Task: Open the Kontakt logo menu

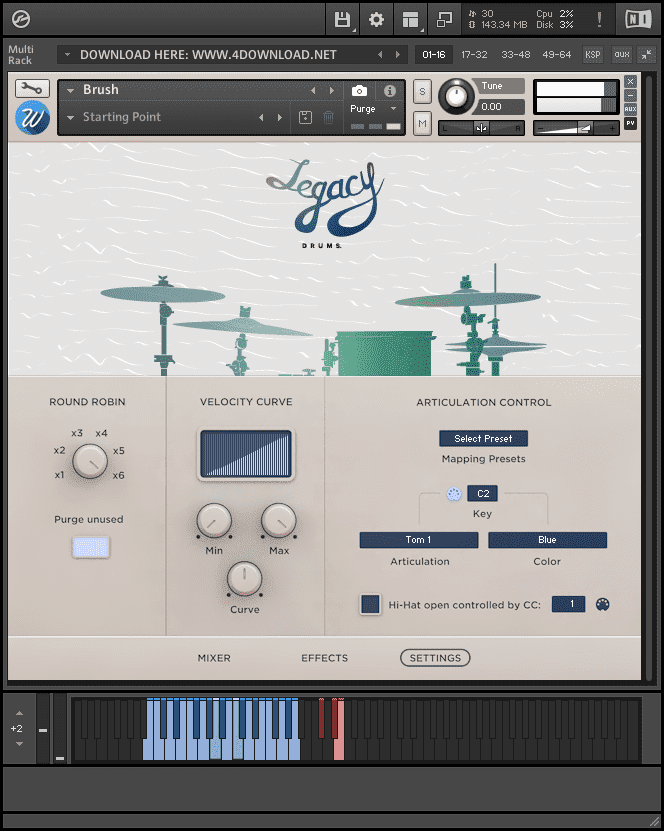Action: pyautogui.click(x=21, y=19)
